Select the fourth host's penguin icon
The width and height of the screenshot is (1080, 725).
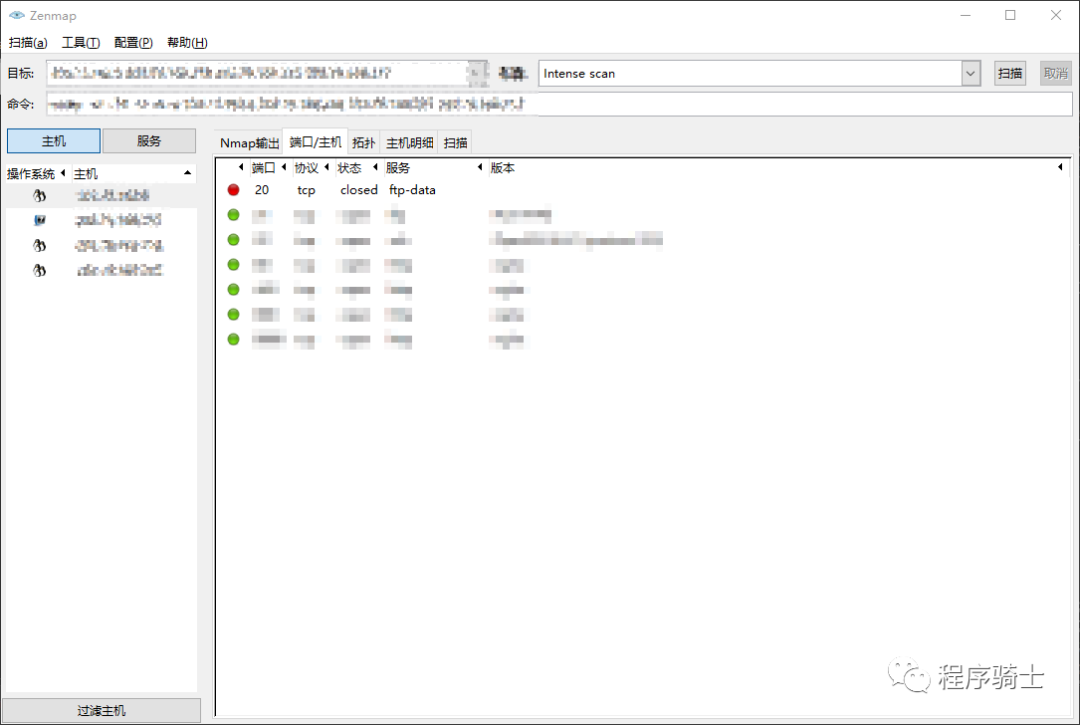click(x=40, y=270)
